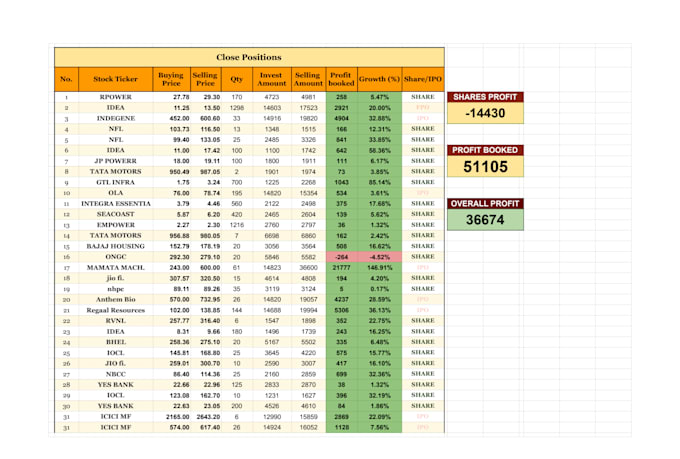Select the BAJAJ HOUSING ticker cell
680x459 pixels.
[115, 246]
